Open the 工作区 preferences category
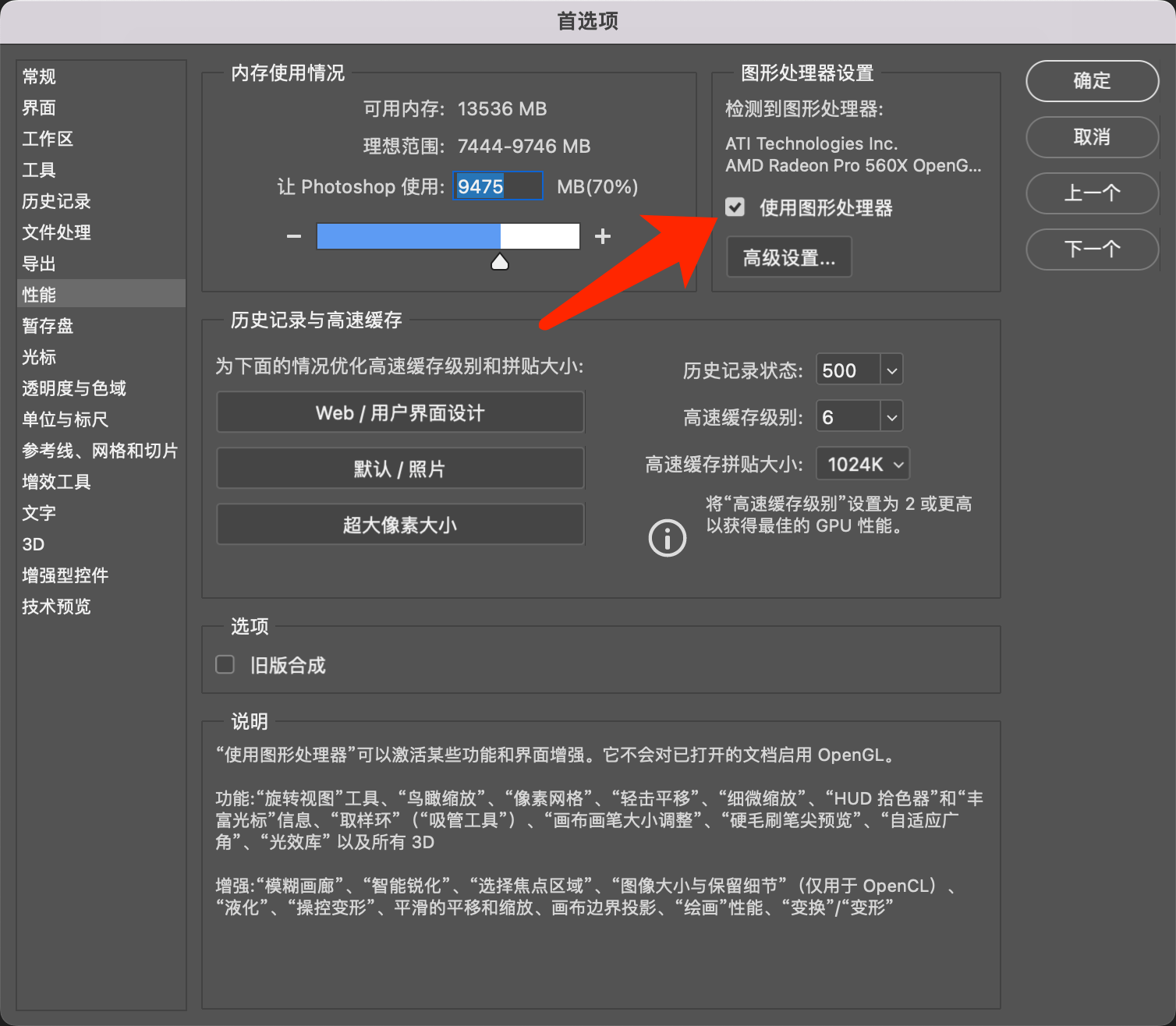The image size is (1176, 1026). 101,139
